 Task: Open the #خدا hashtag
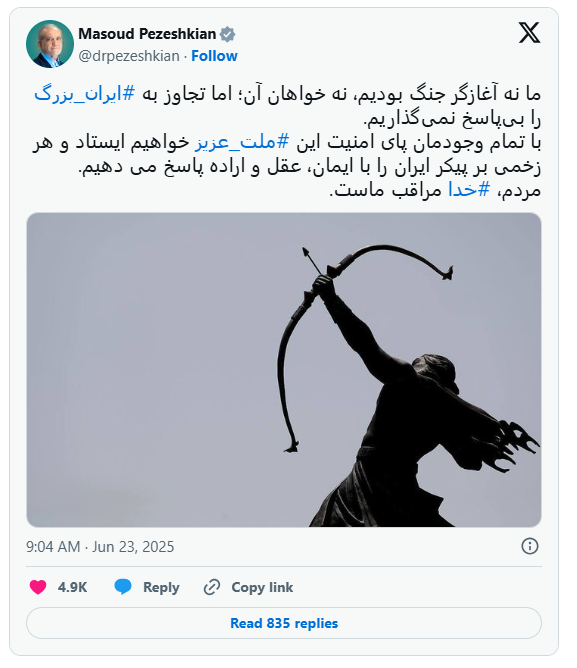pos(469,190)
